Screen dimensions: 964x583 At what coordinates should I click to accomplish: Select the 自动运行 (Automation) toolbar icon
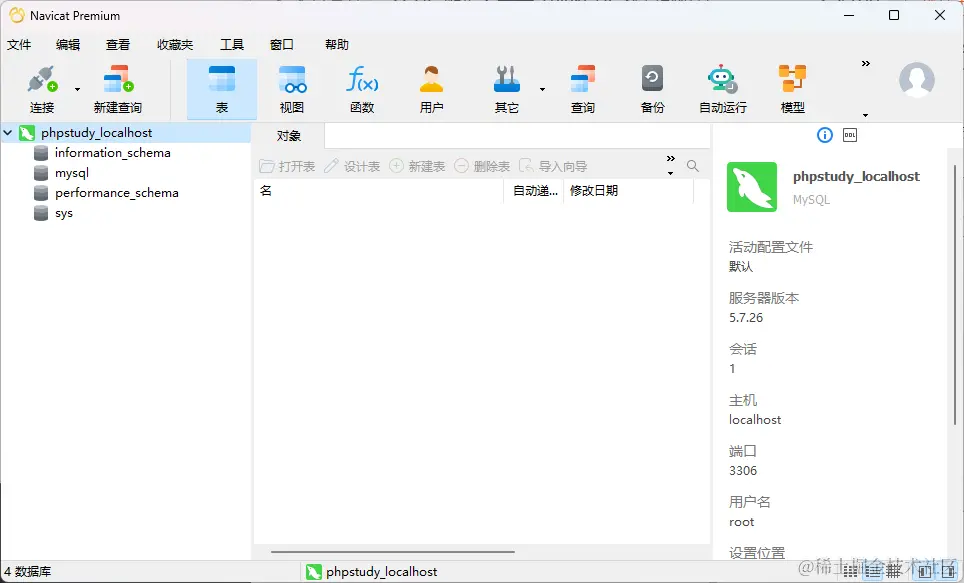click(721, 87)
